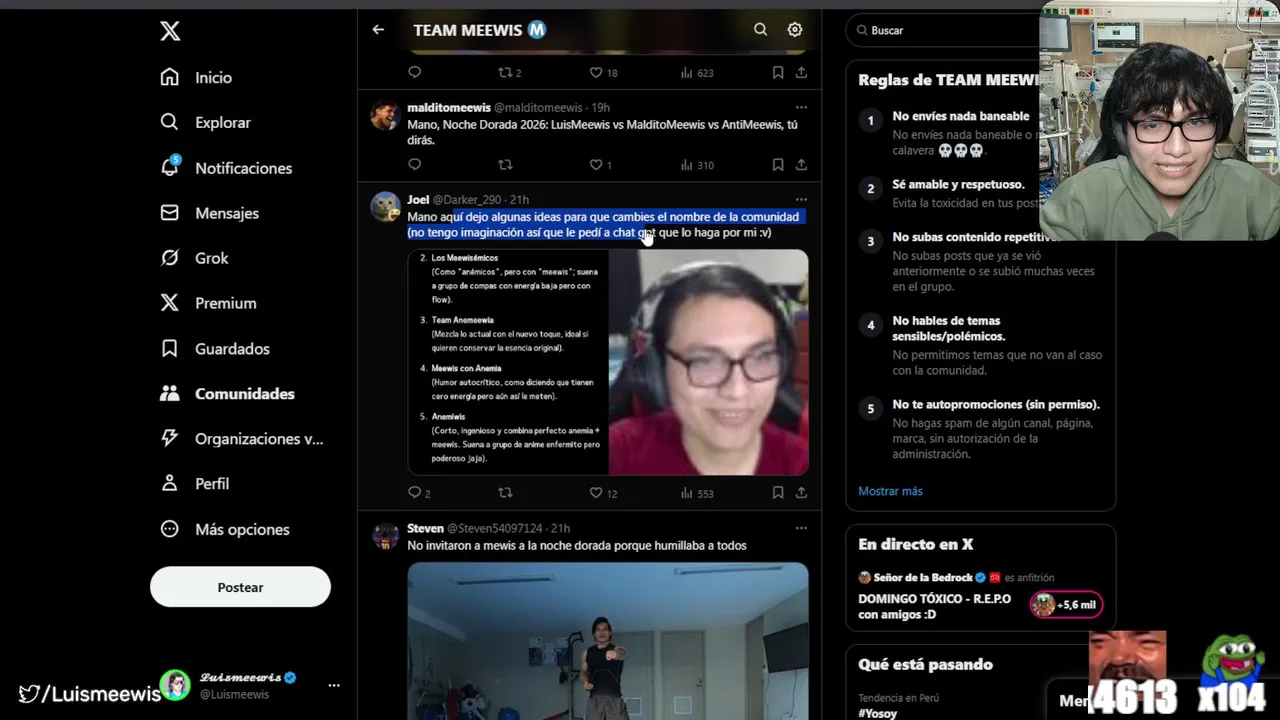Open malditomeewis profile avatar
The height and width of the screenshot is (720, 1280).
pos(385,115)
